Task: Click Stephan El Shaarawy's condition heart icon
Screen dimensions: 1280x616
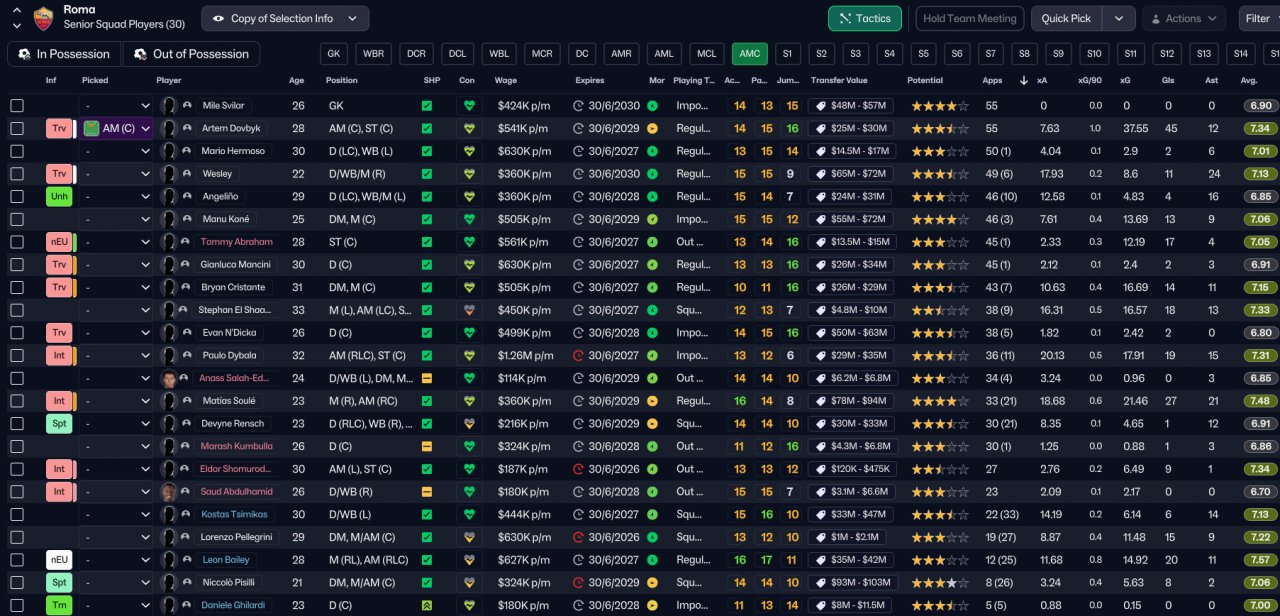Action: pyautogui.click(x=467, y=310)
